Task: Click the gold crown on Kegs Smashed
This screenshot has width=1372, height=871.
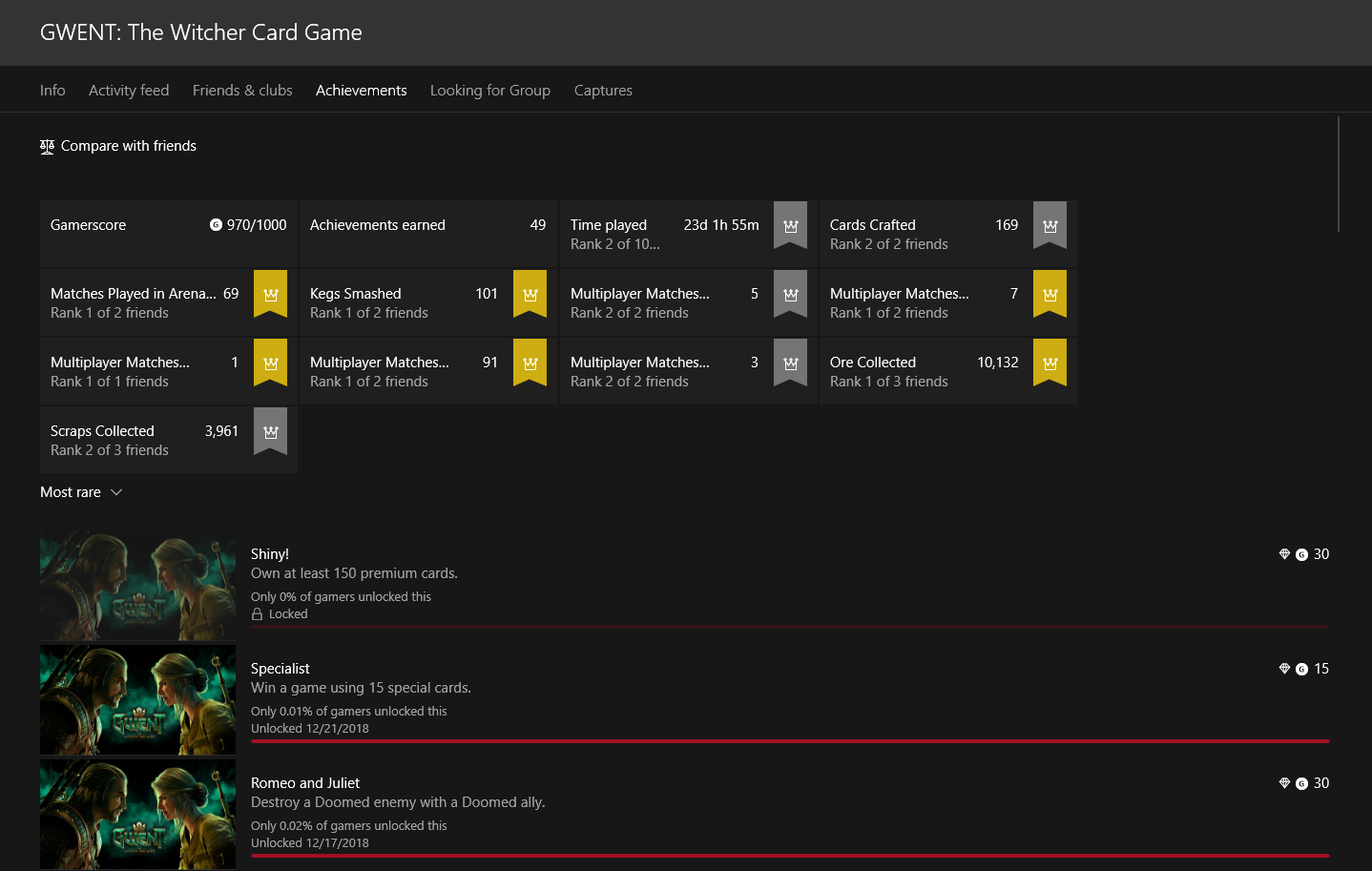Action: pos(530,294)
